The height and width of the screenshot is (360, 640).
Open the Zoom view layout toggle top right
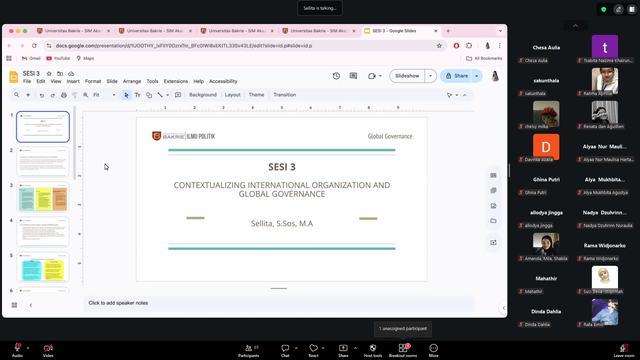(632, 9)
